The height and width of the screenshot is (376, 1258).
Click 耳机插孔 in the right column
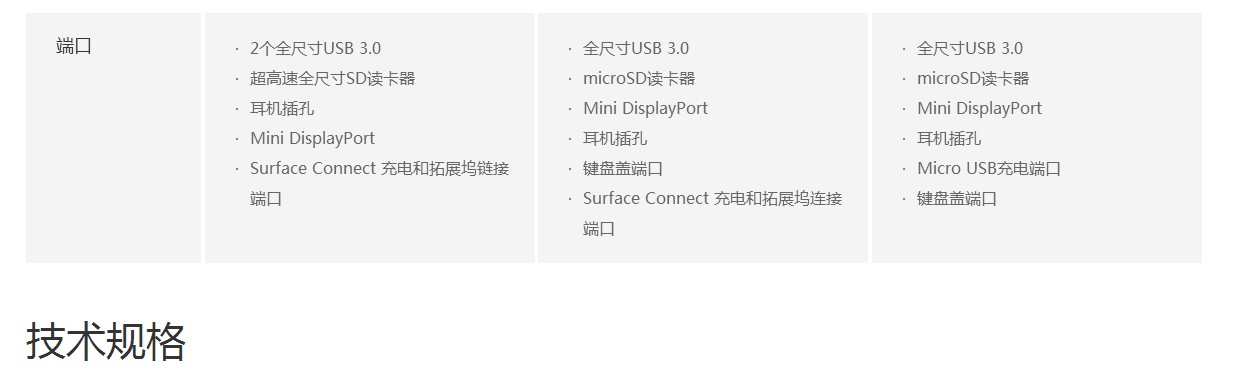point(949,138)
